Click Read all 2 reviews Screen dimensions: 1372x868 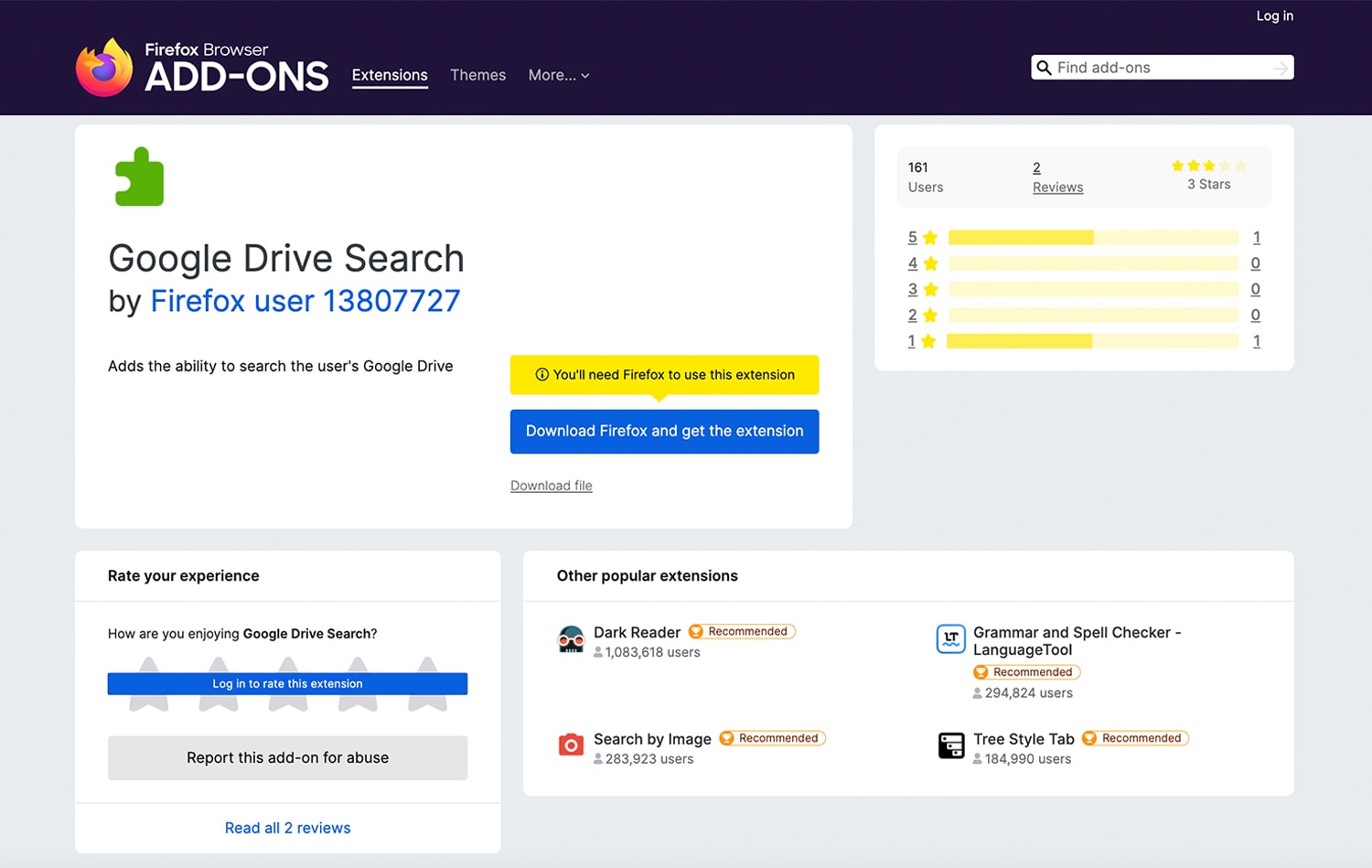(287, 828)
